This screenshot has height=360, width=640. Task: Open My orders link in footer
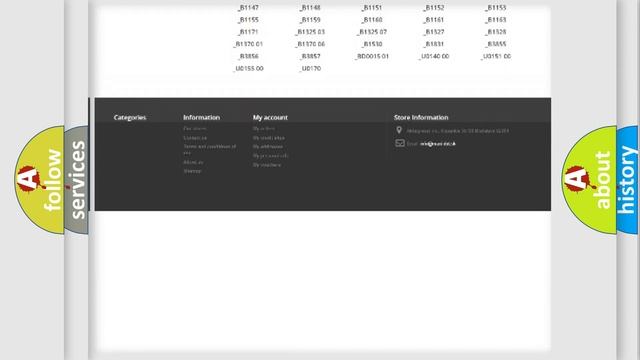264,129
